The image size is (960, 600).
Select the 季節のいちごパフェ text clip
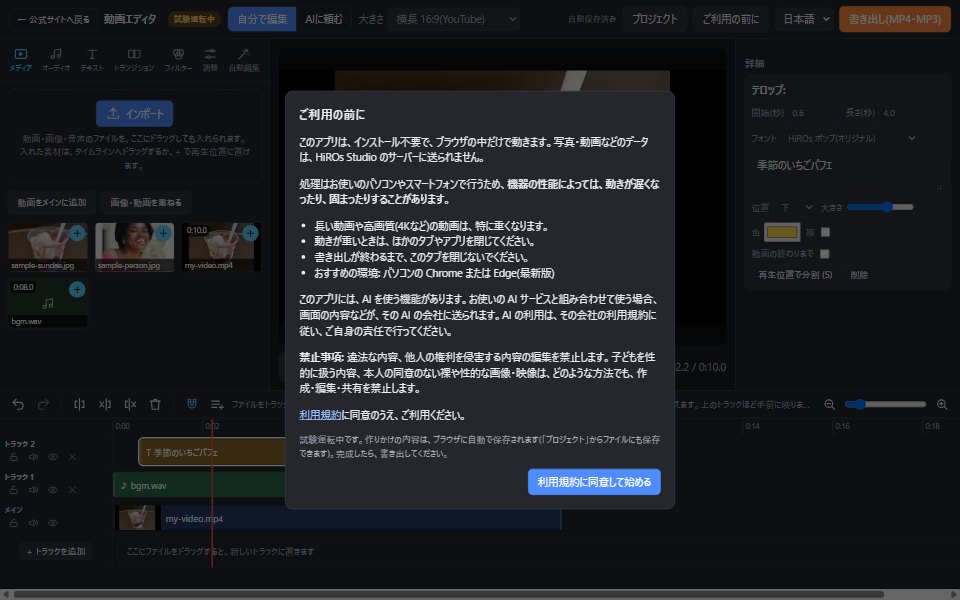click(x=212, y=452)
